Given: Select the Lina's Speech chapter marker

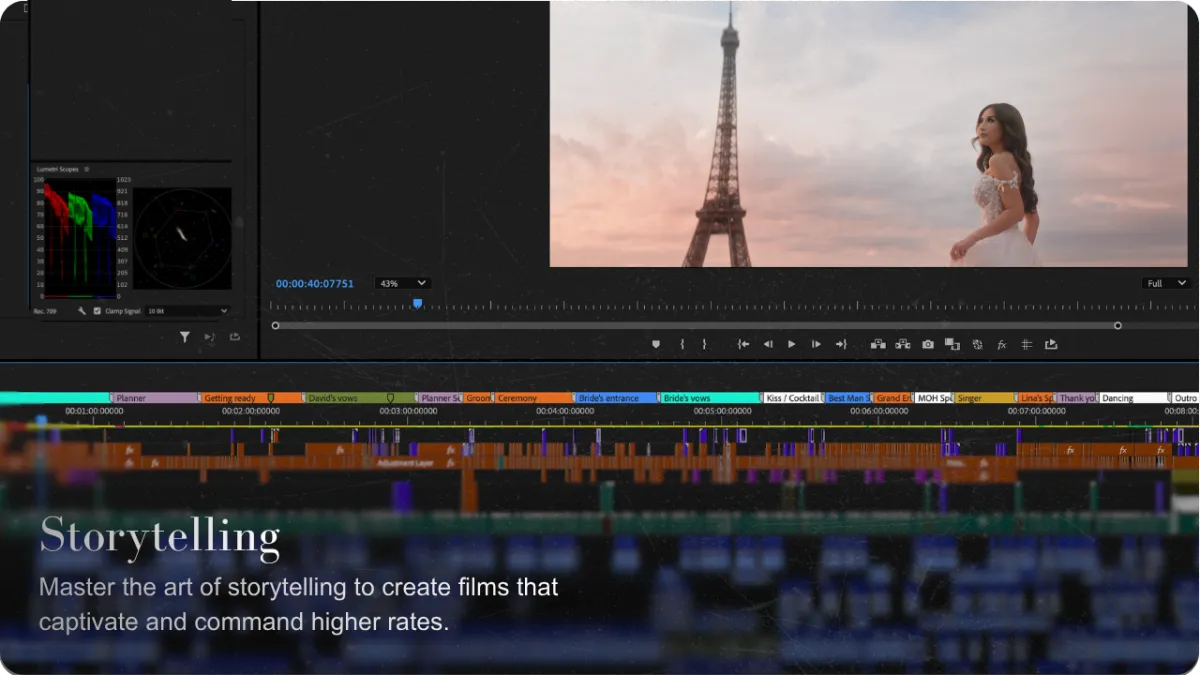Looking at the screenshot, I should click(x=1036, y=398).
